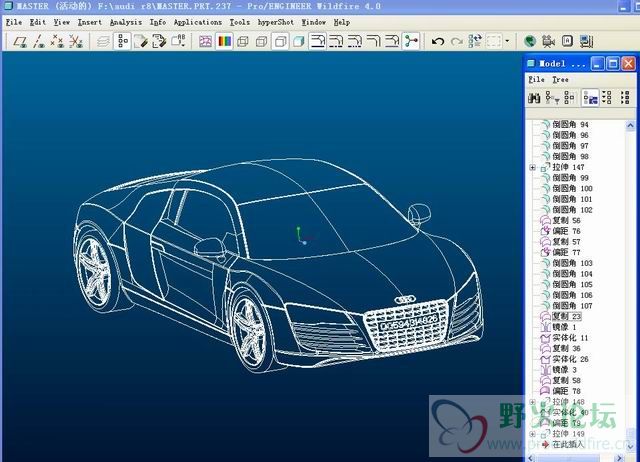The image size is (640, 462).
Task: Open the Applications menu
Action: (x=198, y=22)
